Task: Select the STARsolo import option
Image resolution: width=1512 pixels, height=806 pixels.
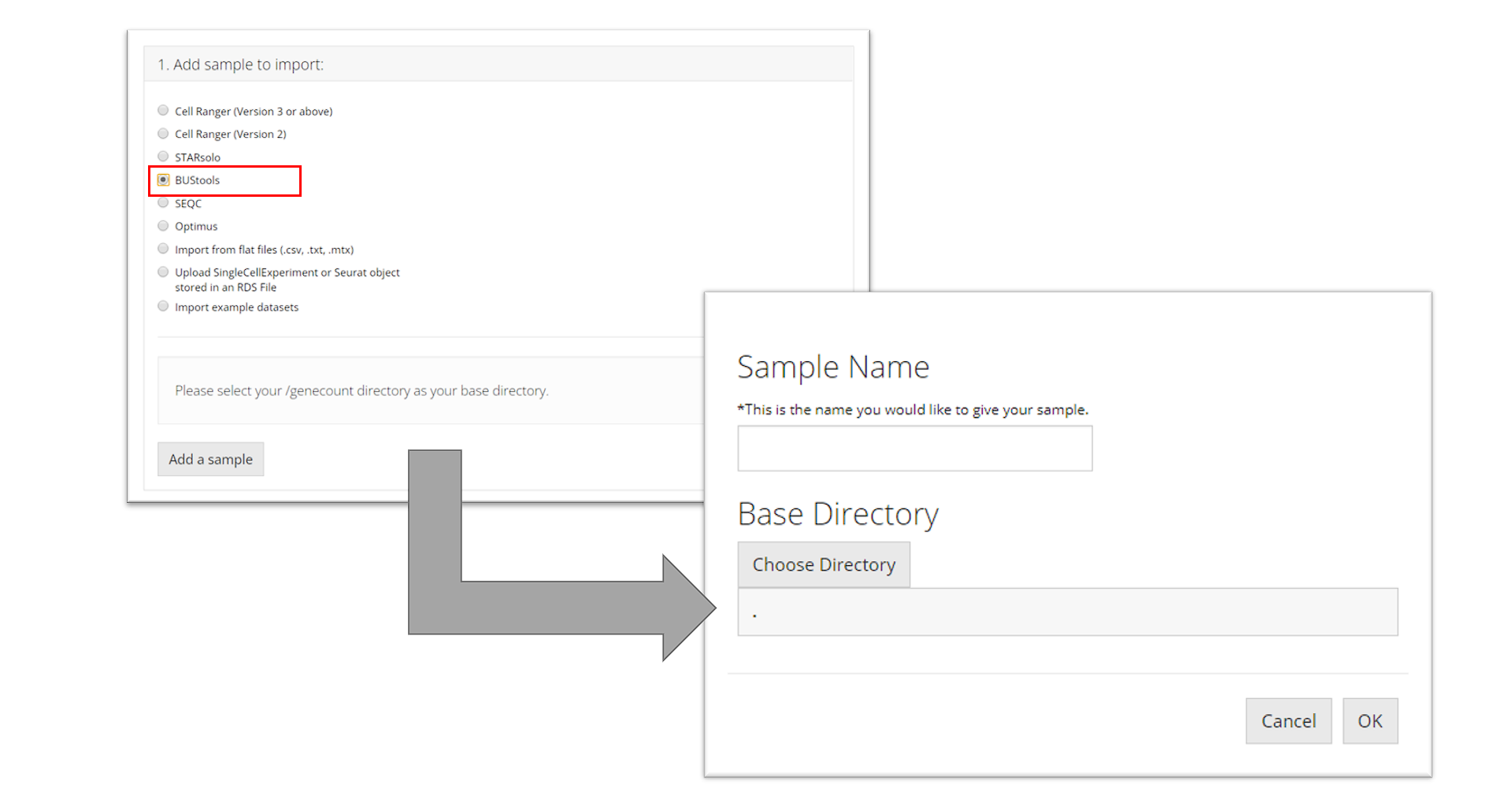Action: [163, 157]
